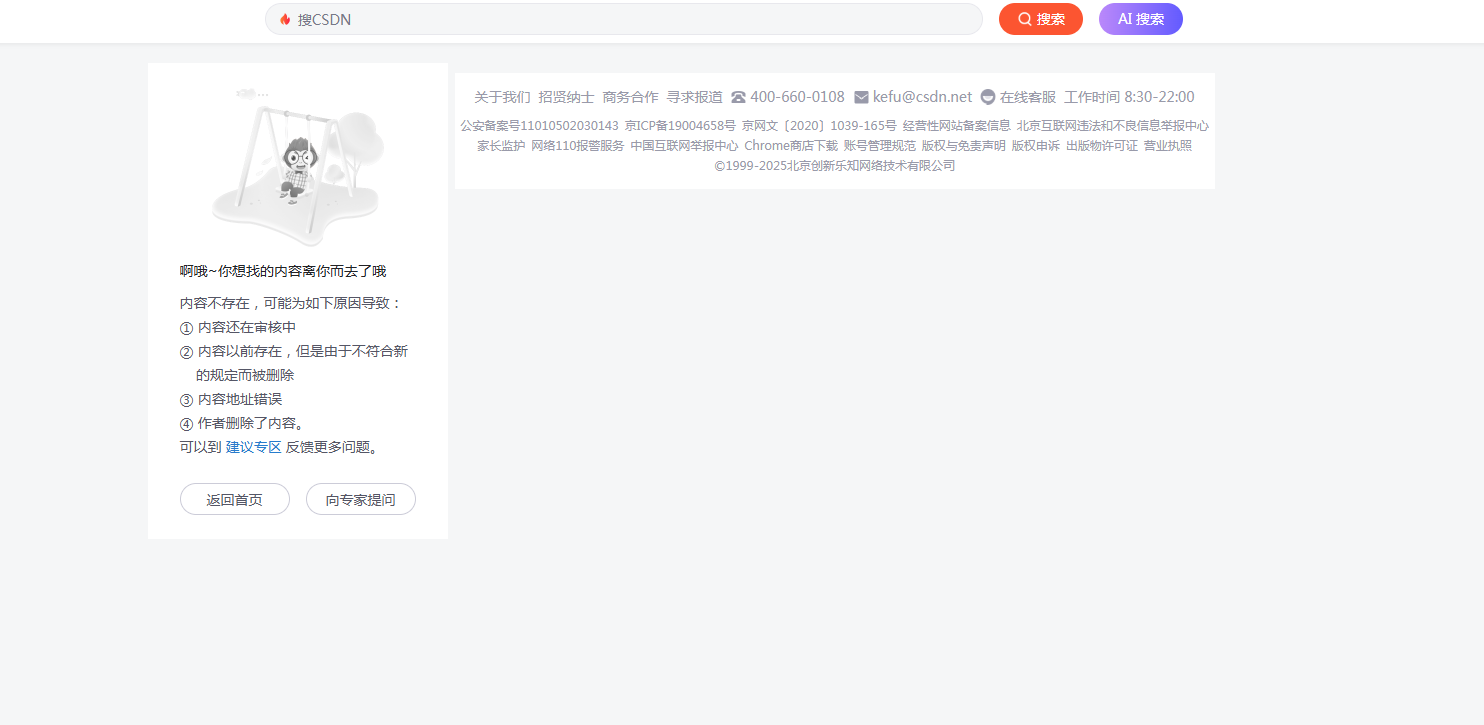This screenshot has width=1484, height=725.
Task: Open the 营业执照 link
Action: (x=1168, y=146)
